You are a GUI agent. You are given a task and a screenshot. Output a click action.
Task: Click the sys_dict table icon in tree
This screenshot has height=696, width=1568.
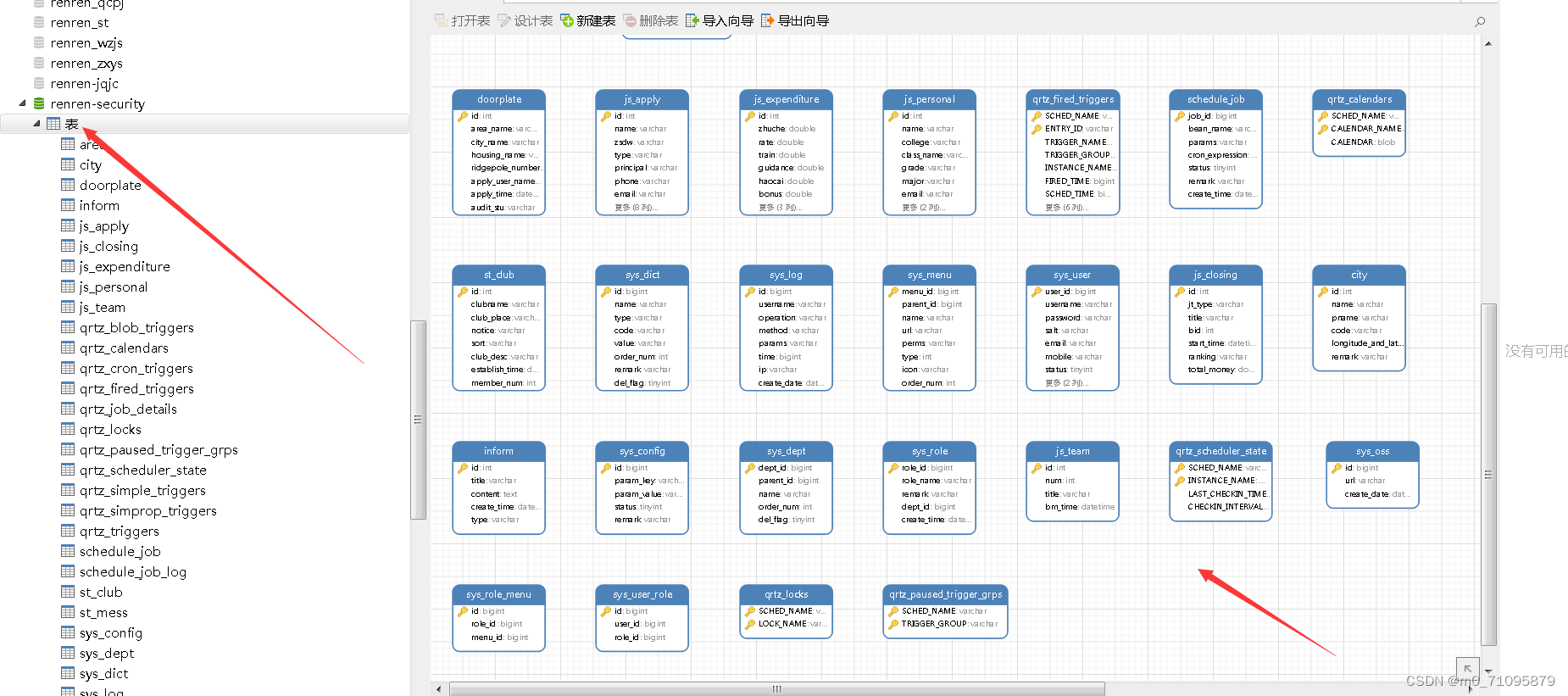(x=68, y=673)
